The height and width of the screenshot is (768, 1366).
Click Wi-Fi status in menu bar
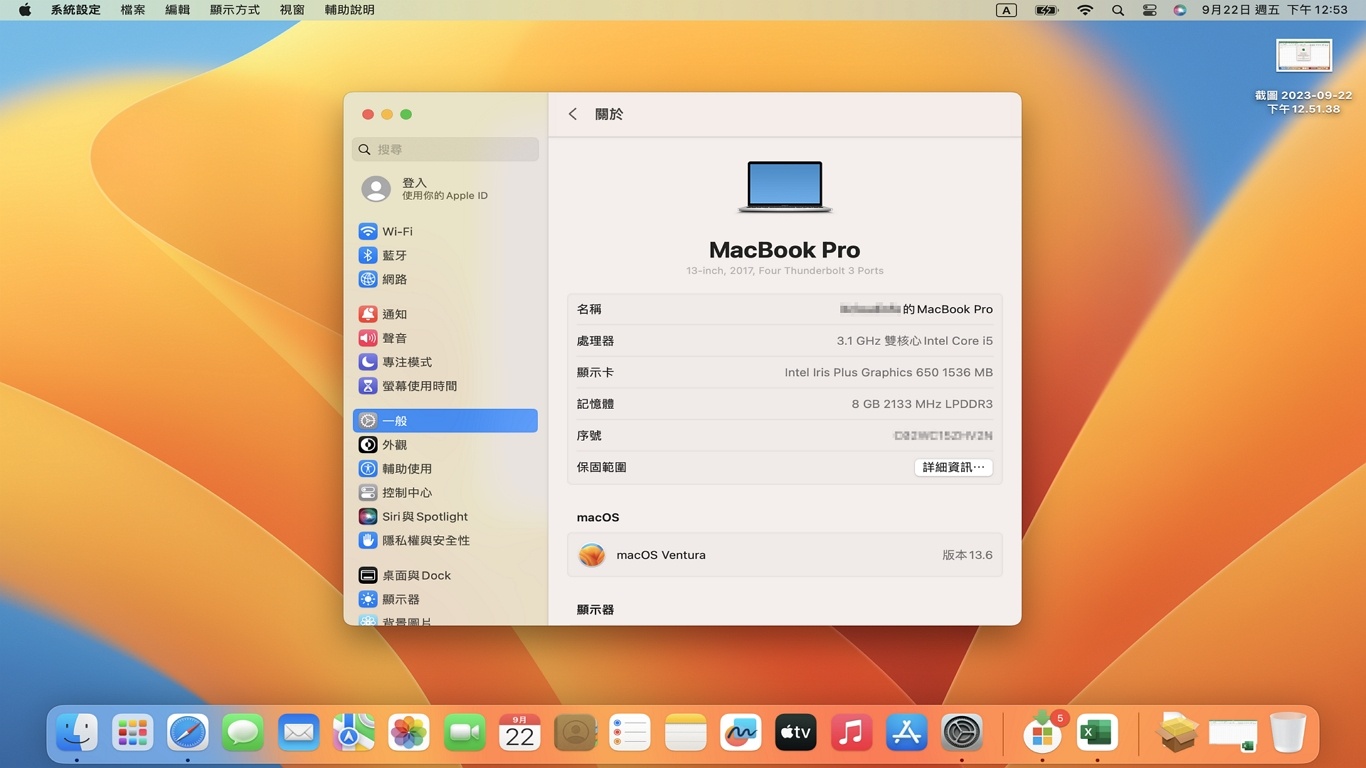(1085, 10)
